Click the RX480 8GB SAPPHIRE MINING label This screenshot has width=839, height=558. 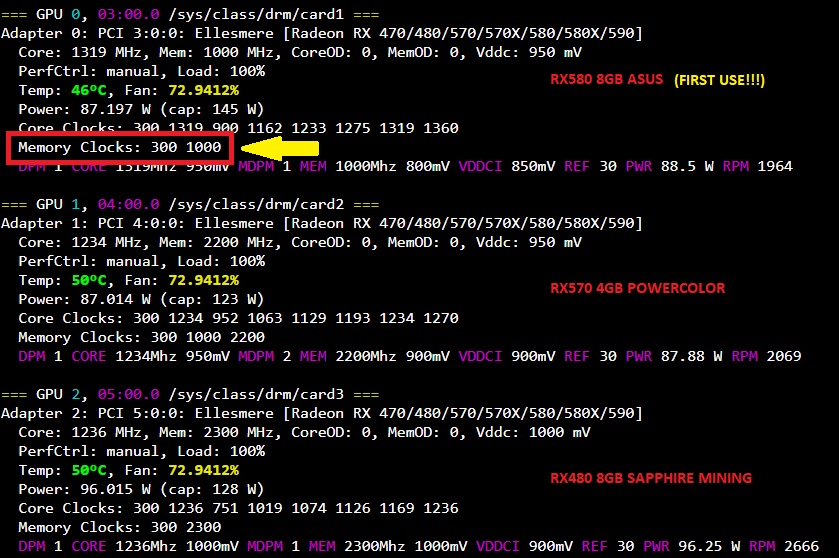(x=651, y=478)
